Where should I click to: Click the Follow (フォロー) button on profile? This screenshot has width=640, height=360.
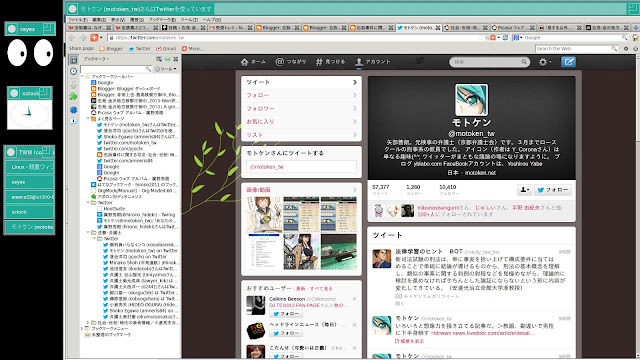click(553, 190)
